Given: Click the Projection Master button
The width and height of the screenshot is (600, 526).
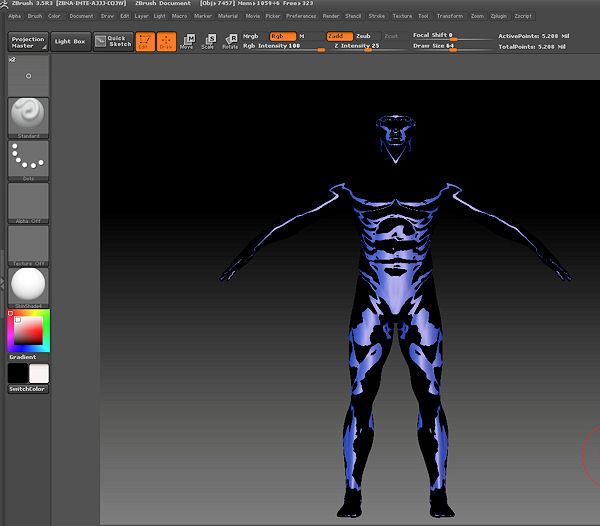Looking at the screenshot, I should point(28,42).
